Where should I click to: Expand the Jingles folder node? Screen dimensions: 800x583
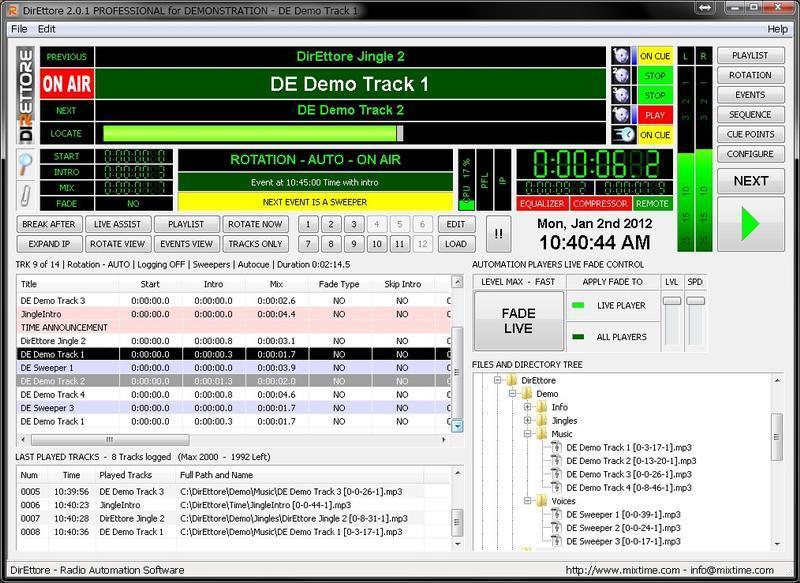point(528,420)
